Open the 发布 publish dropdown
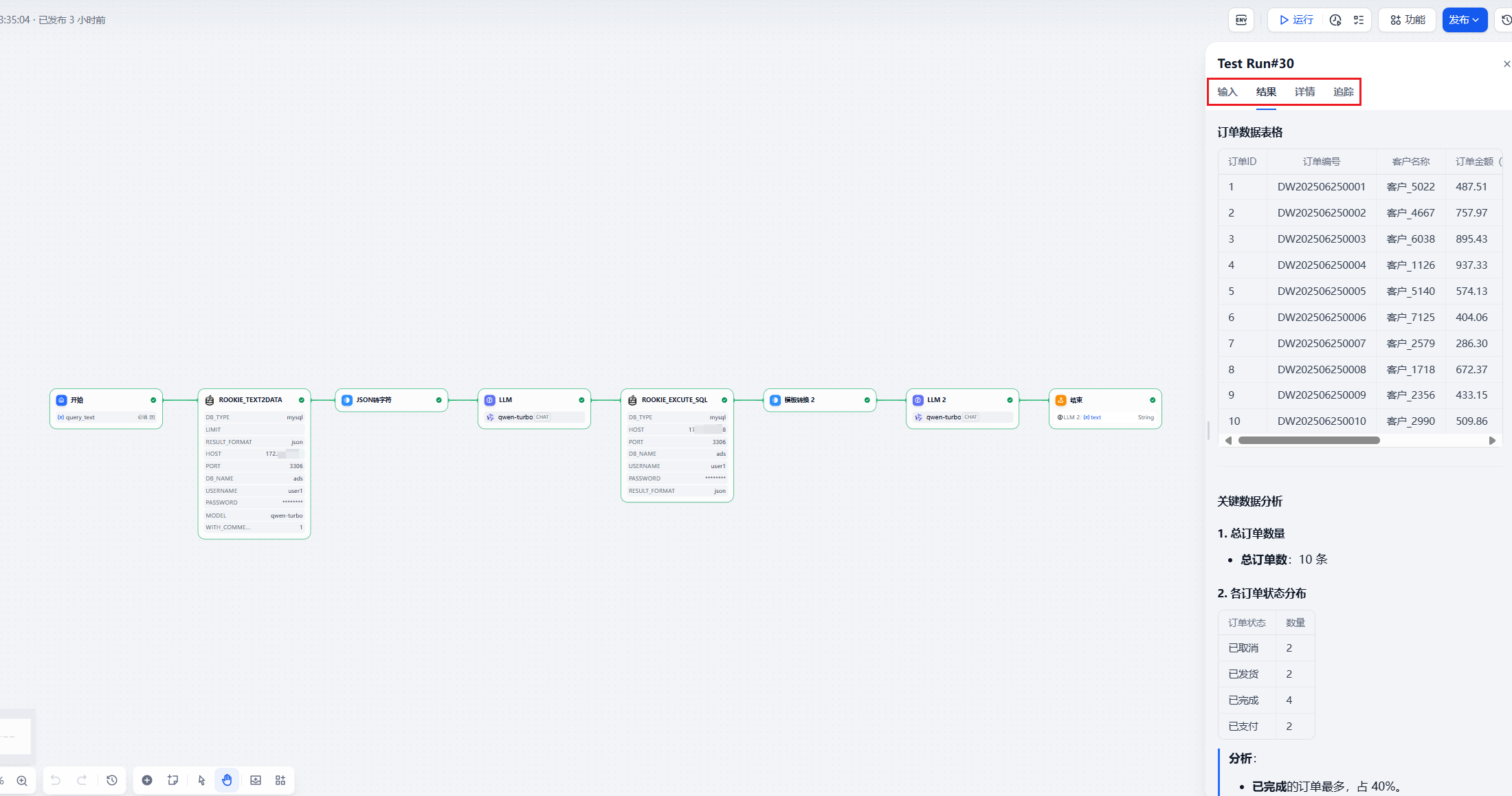1512x796 pixels. [1465, 20]
